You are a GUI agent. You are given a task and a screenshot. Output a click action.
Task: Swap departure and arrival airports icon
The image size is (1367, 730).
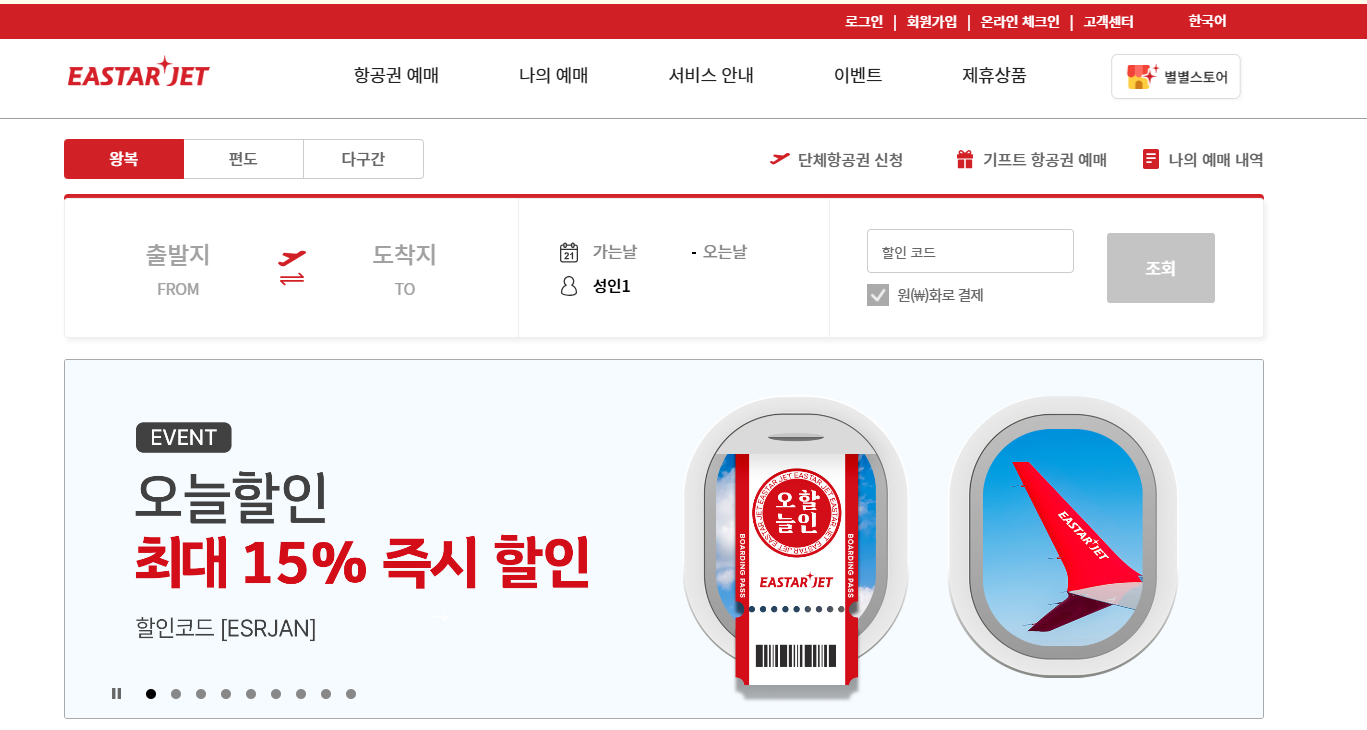coord(292,268)
